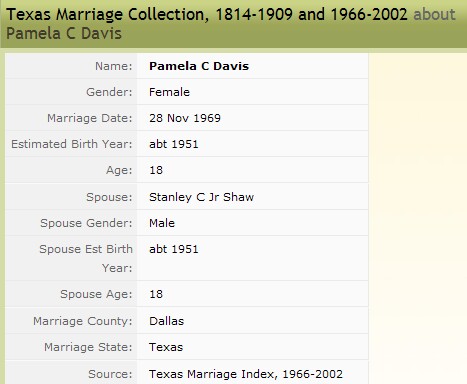Click the Marriage Date field label

(x=90, y=118)
